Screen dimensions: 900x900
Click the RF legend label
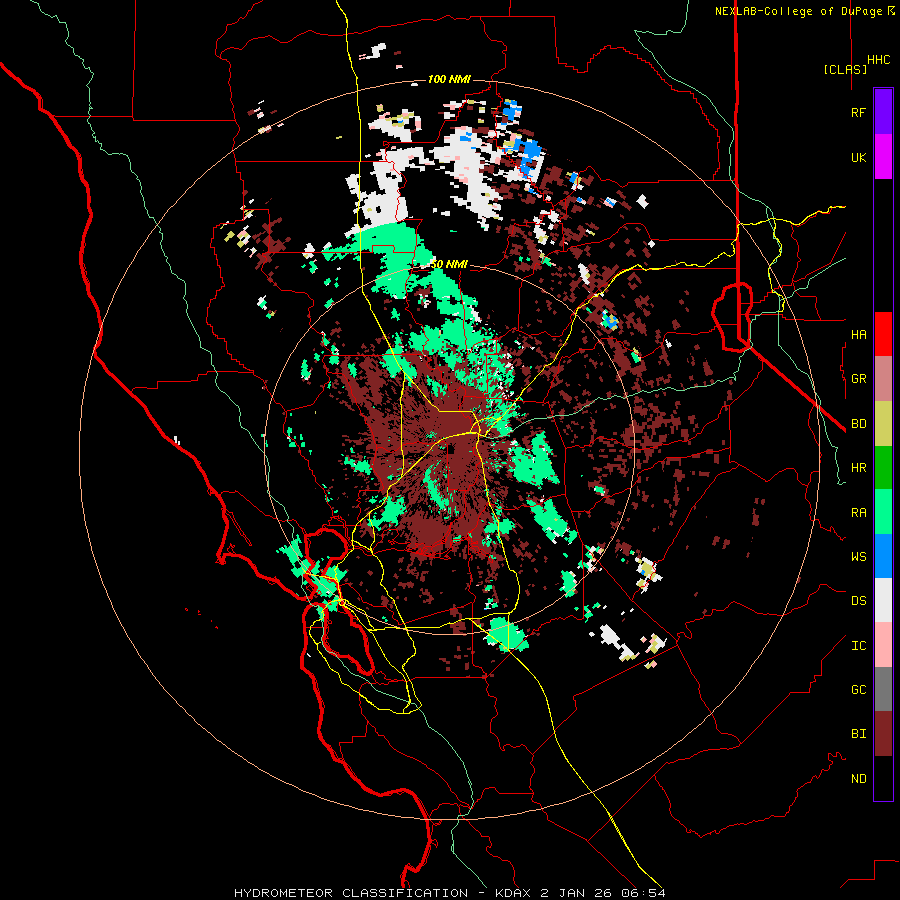[x=858, y=113]
